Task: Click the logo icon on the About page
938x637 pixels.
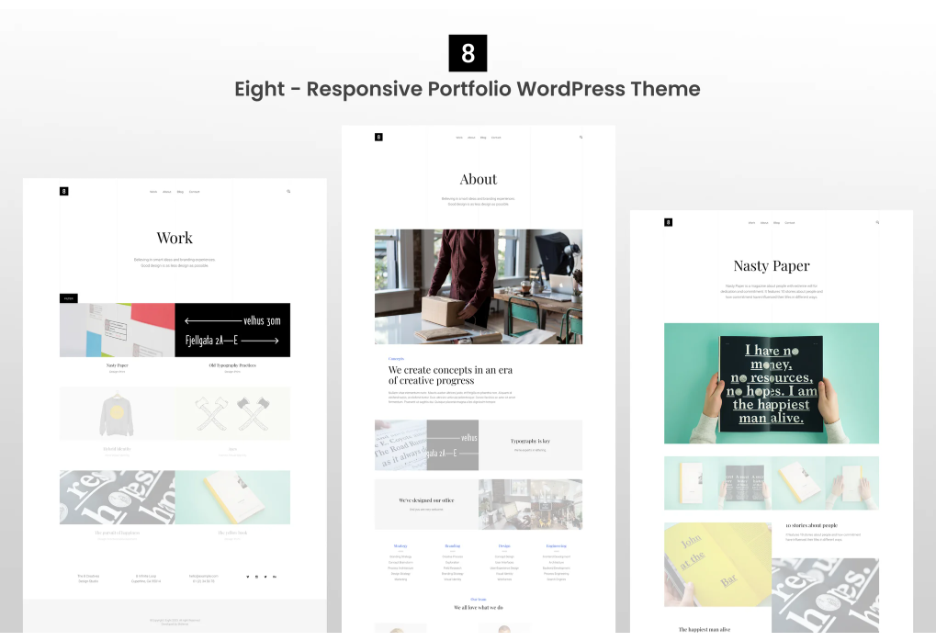Action: coord(378,137)
